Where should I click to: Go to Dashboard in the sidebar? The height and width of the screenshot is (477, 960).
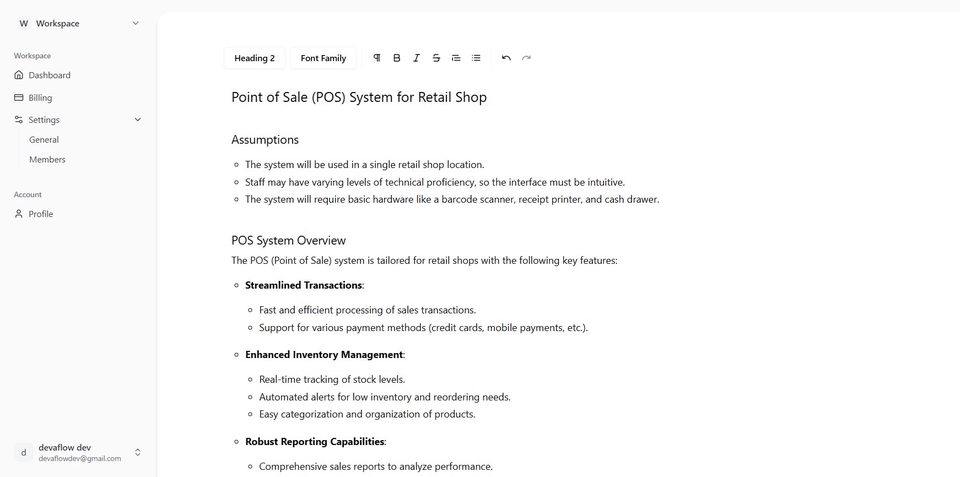click(49, 75)
